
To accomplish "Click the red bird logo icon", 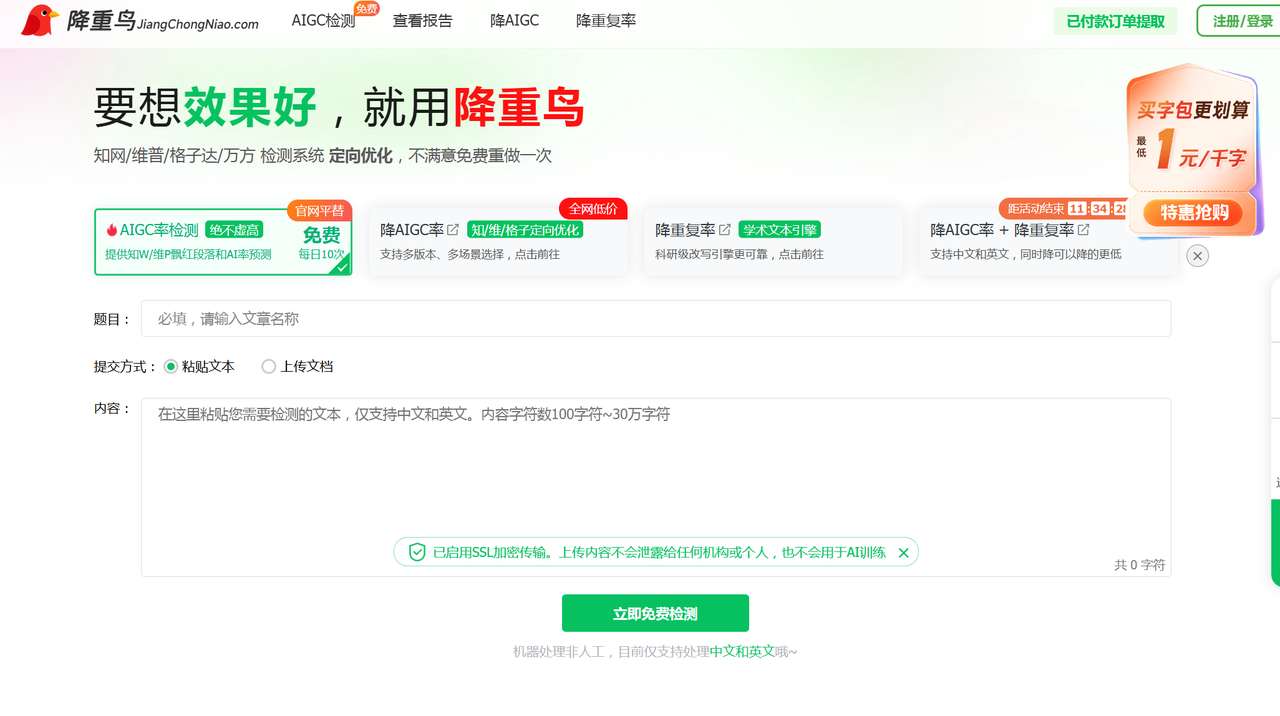I will click(40, 20).
